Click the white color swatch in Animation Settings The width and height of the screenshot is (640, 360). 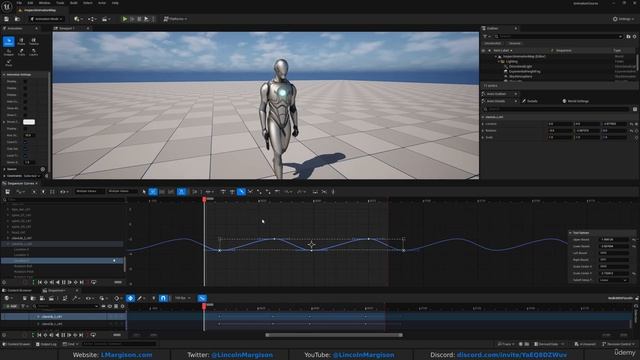coord(29,122)
